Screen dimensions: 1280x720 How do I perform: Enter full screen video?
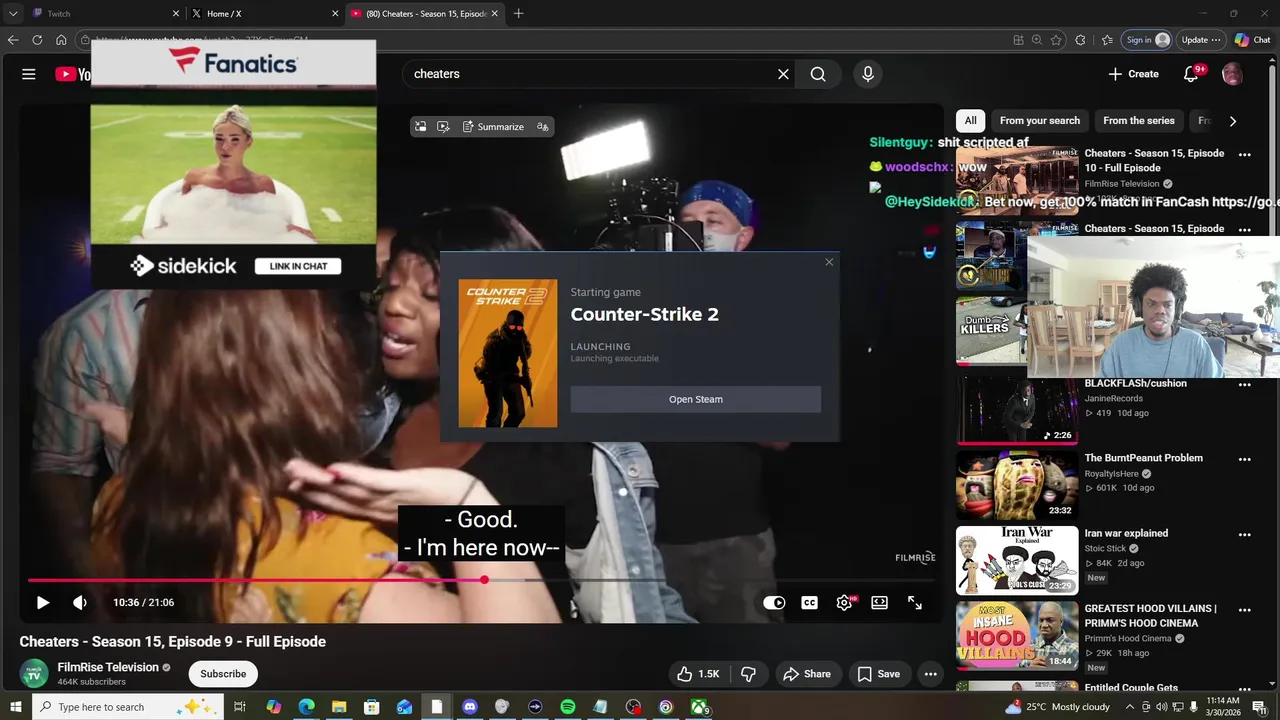tap(915, 602)
